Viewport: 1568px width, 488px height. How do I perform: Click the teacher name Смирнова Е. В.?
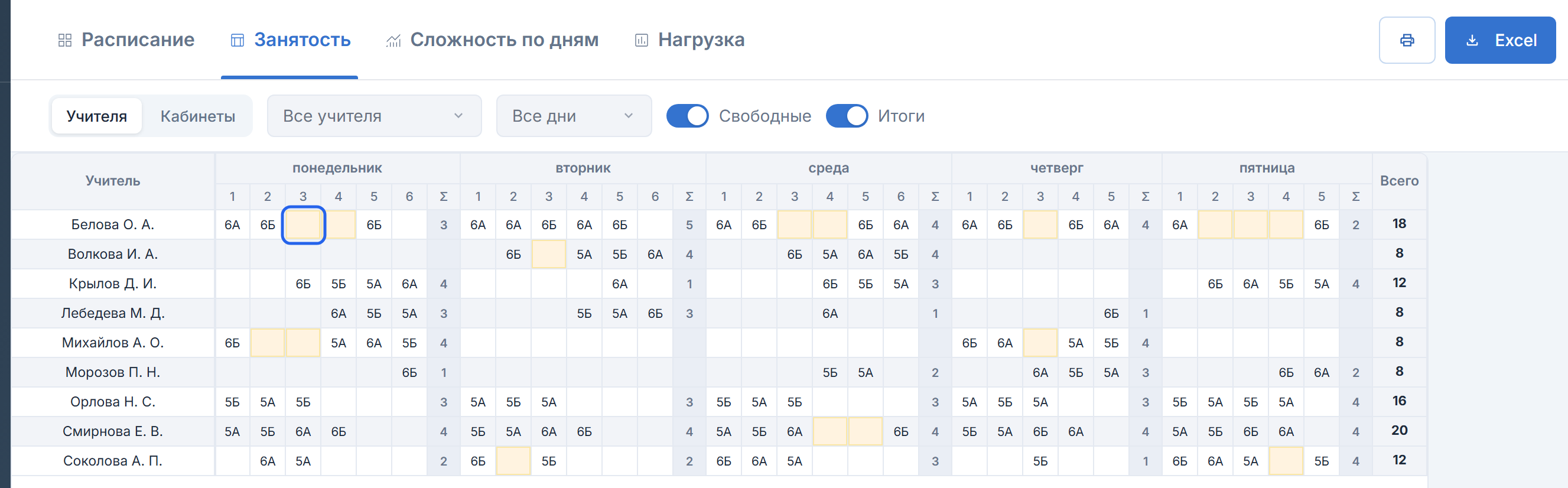(x=113, y=431)
